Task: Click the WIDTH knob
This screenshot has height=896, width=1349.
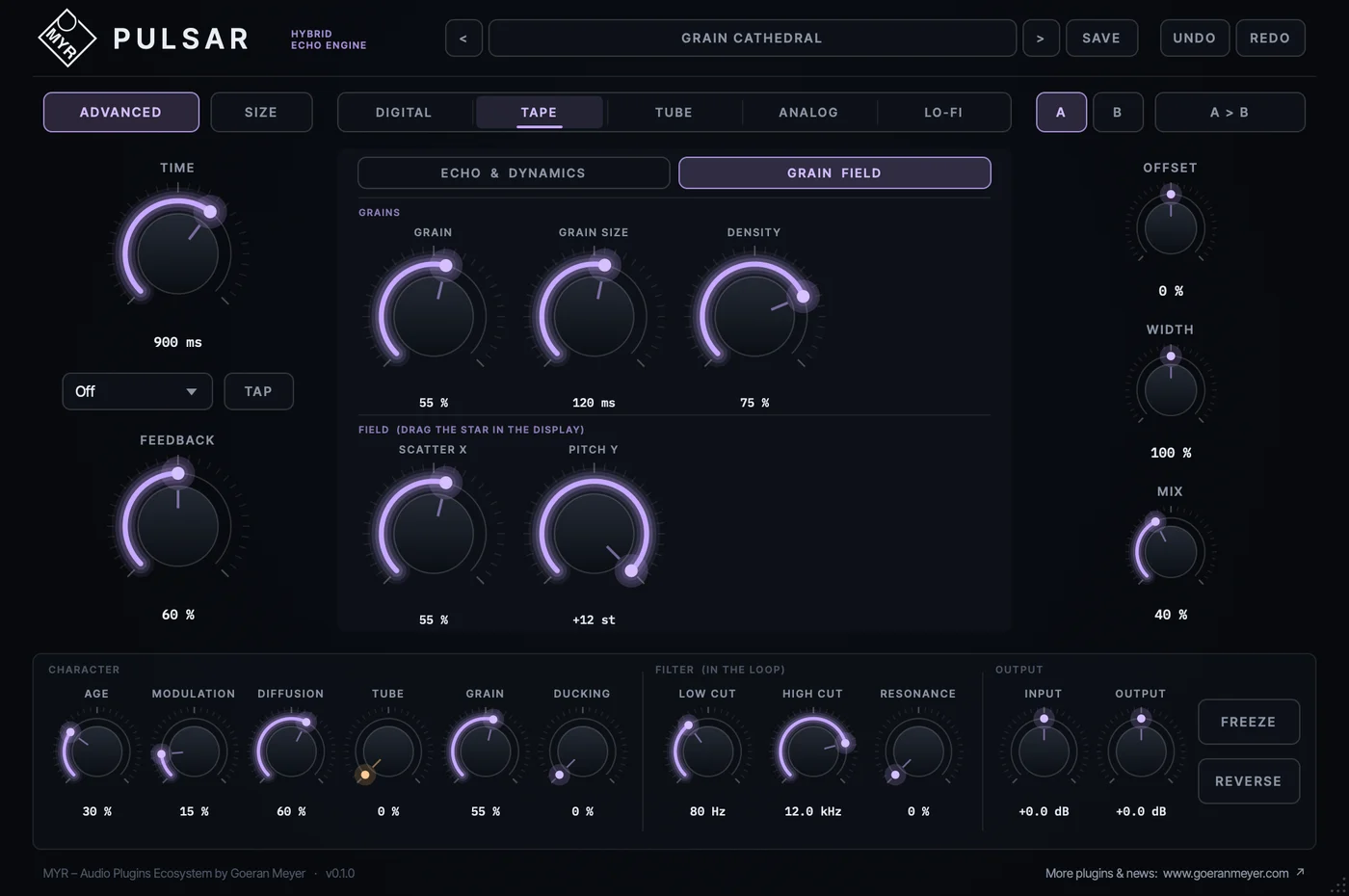Action: pos(1170,390)
